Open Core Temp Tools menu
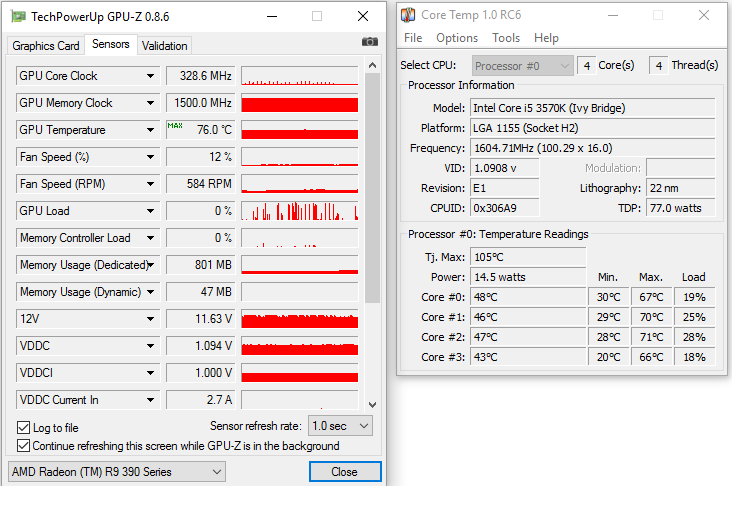 (x=506, y=38)
